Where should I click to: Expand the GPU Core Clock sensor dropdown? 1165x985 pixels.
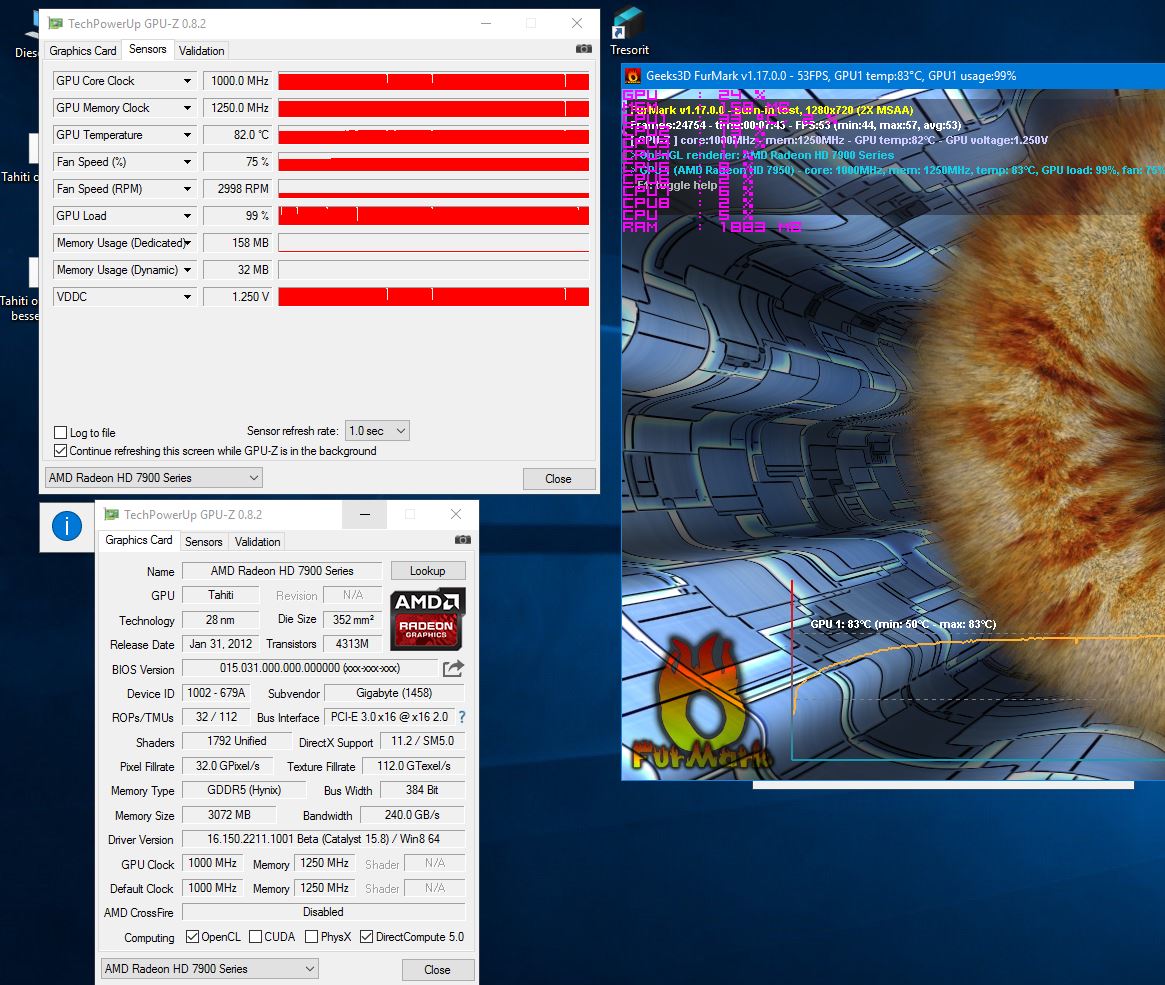[187, 81]
